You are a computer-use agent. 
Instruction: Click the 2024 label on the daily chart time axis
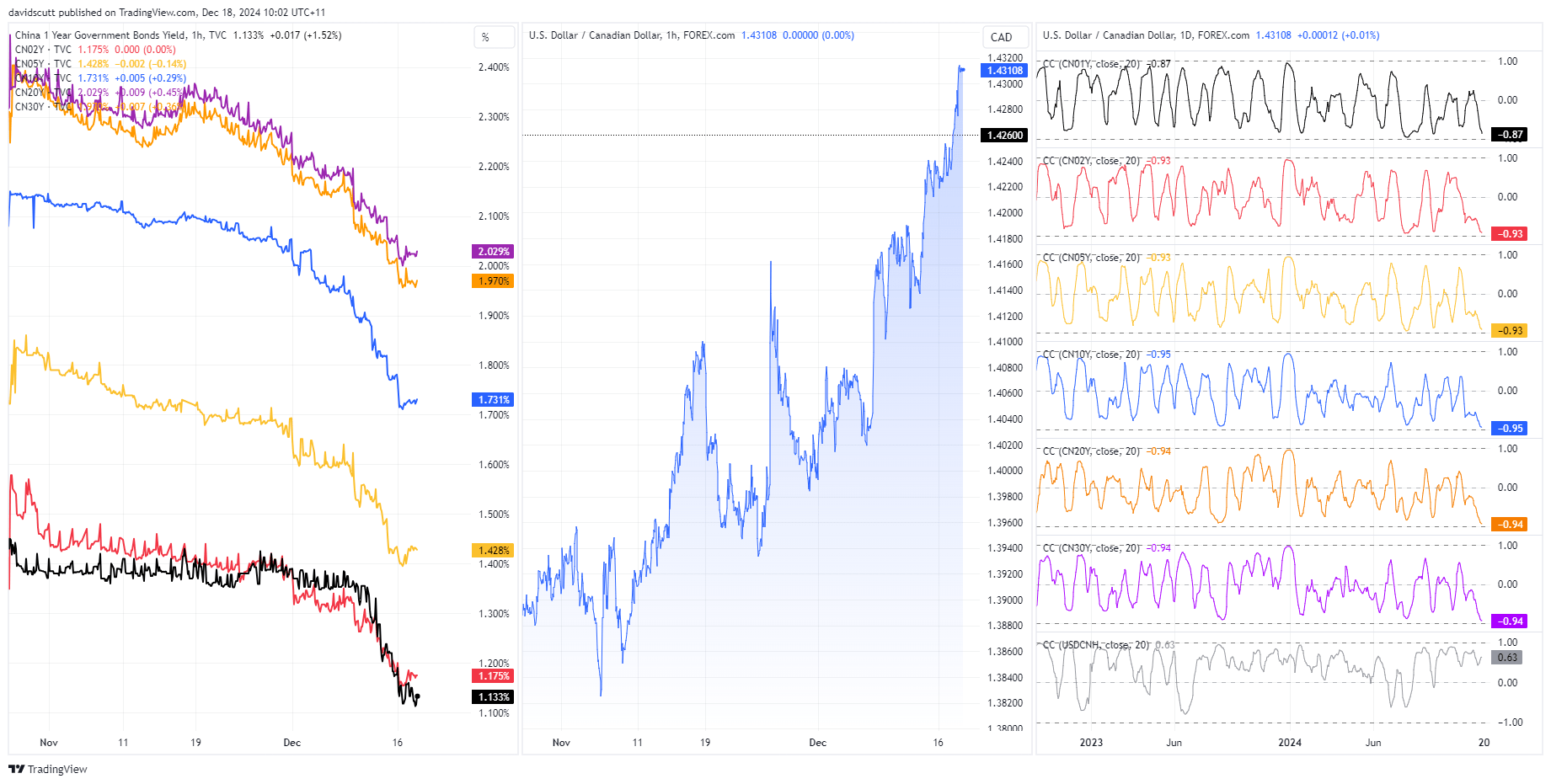pyautogui.click(x=1290, y=743)
